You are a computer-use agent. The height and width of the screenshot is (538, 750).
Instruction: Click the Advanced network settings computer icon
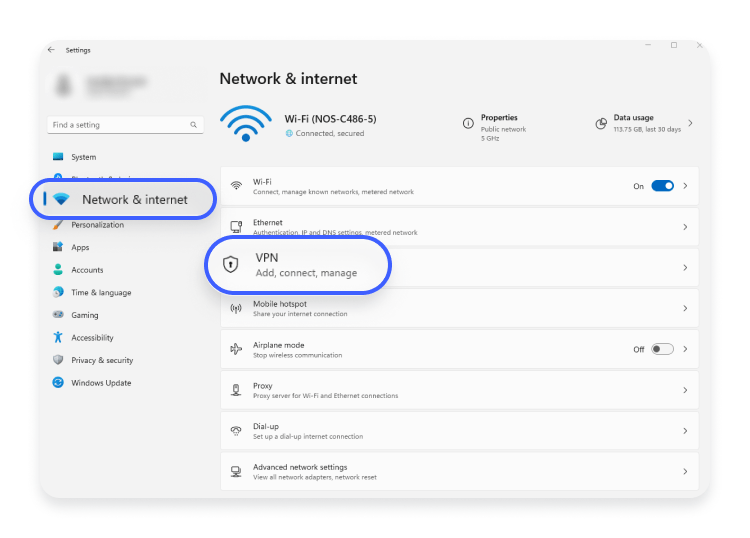point(236,472)
